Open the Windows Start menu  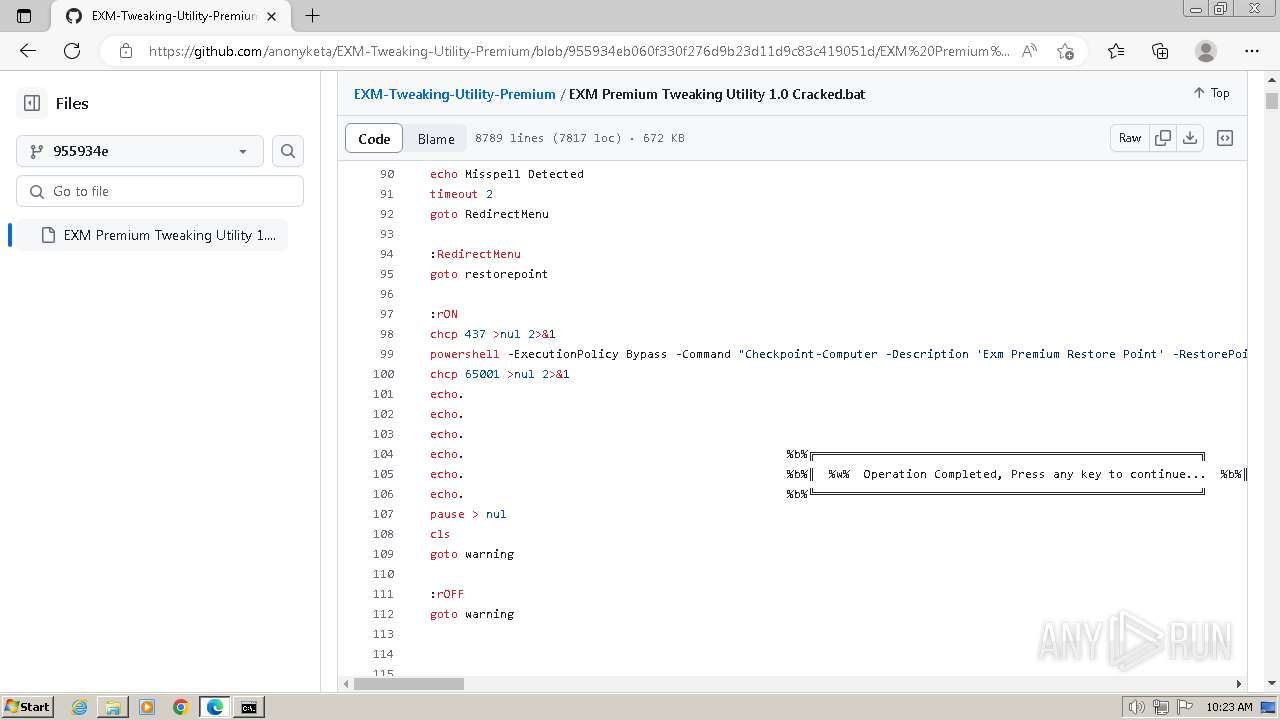(x=27, y=707)
